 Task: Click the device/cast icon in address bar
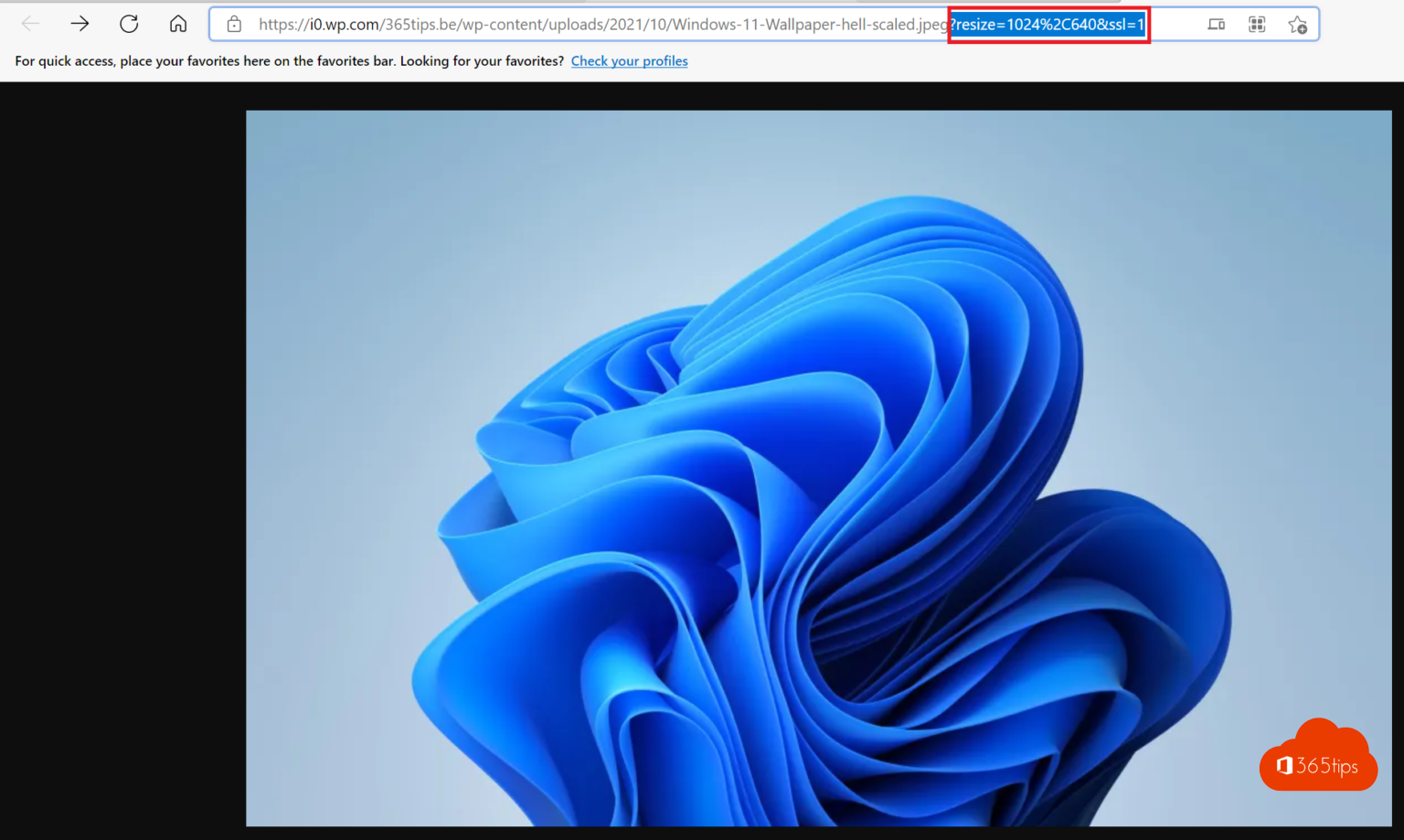click(x=1216, y=25)
